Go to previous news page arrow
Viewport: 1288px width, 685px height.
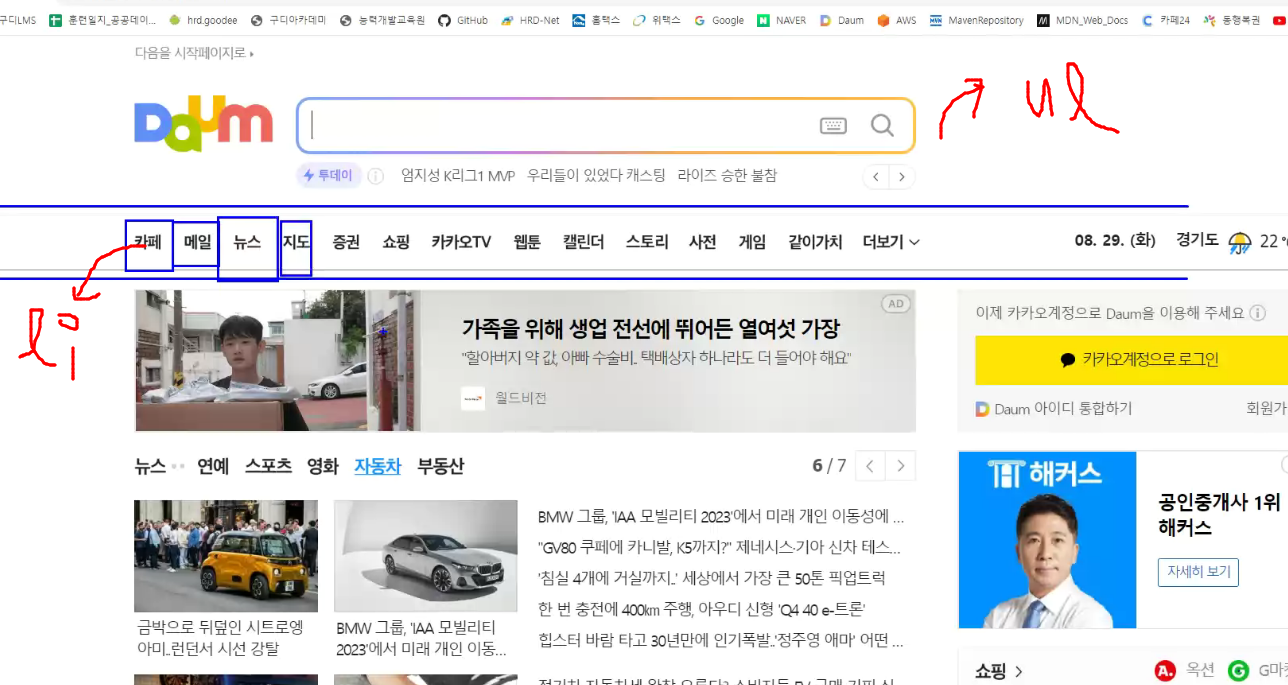[870, 466]
